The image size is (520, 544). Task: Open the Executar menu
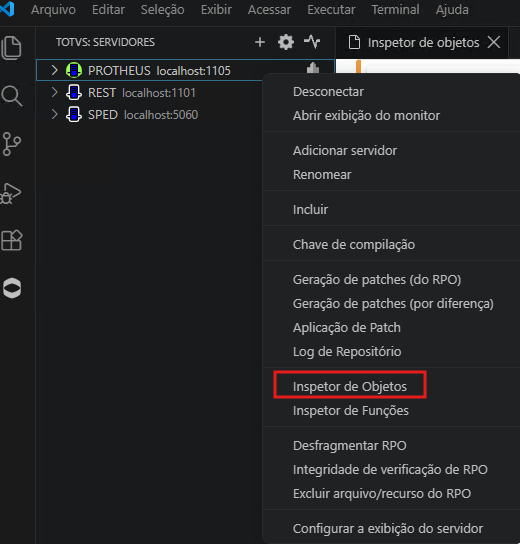[x=331, y=10]
